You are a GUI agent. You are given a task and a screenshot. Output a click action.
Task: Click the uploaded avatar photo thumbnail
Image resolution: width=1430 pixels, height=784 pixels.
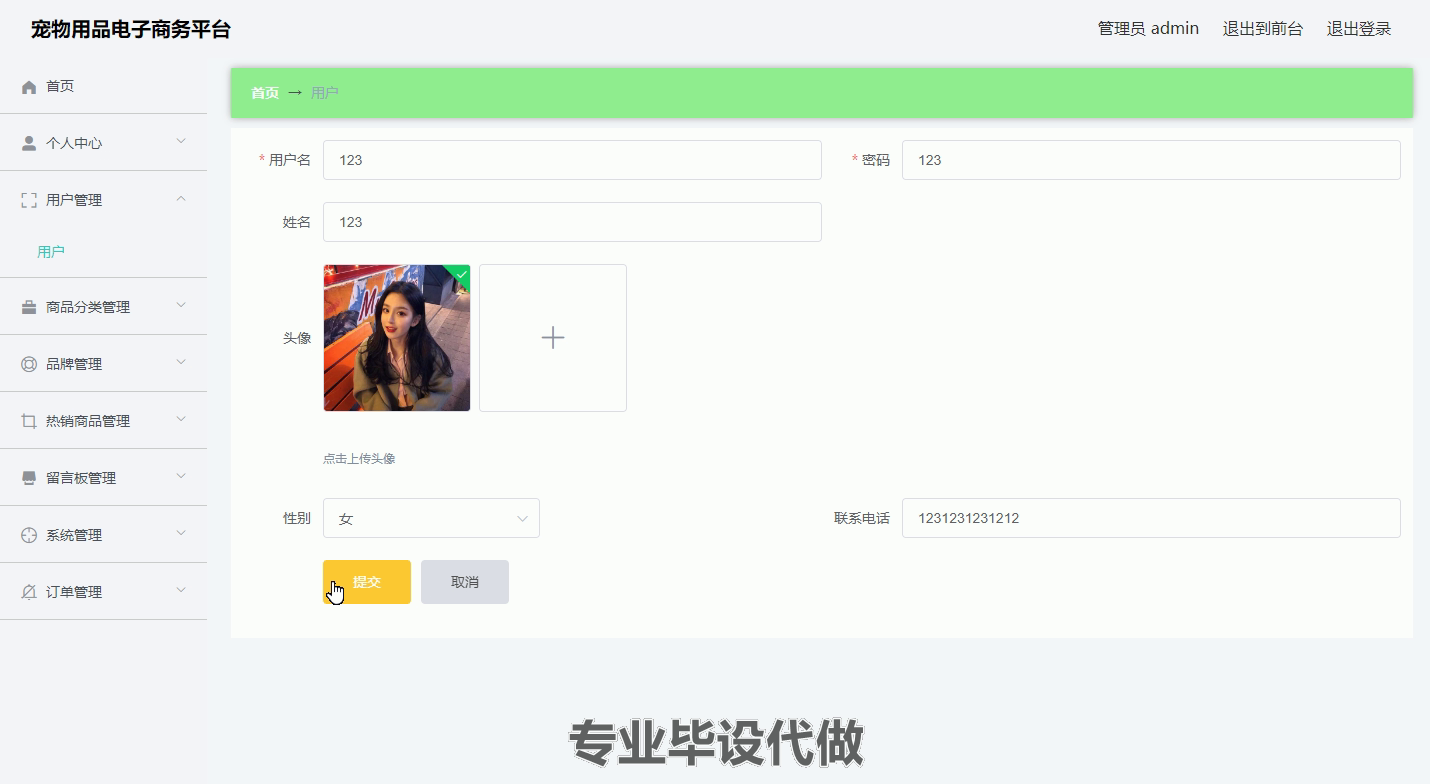[397, 338]
